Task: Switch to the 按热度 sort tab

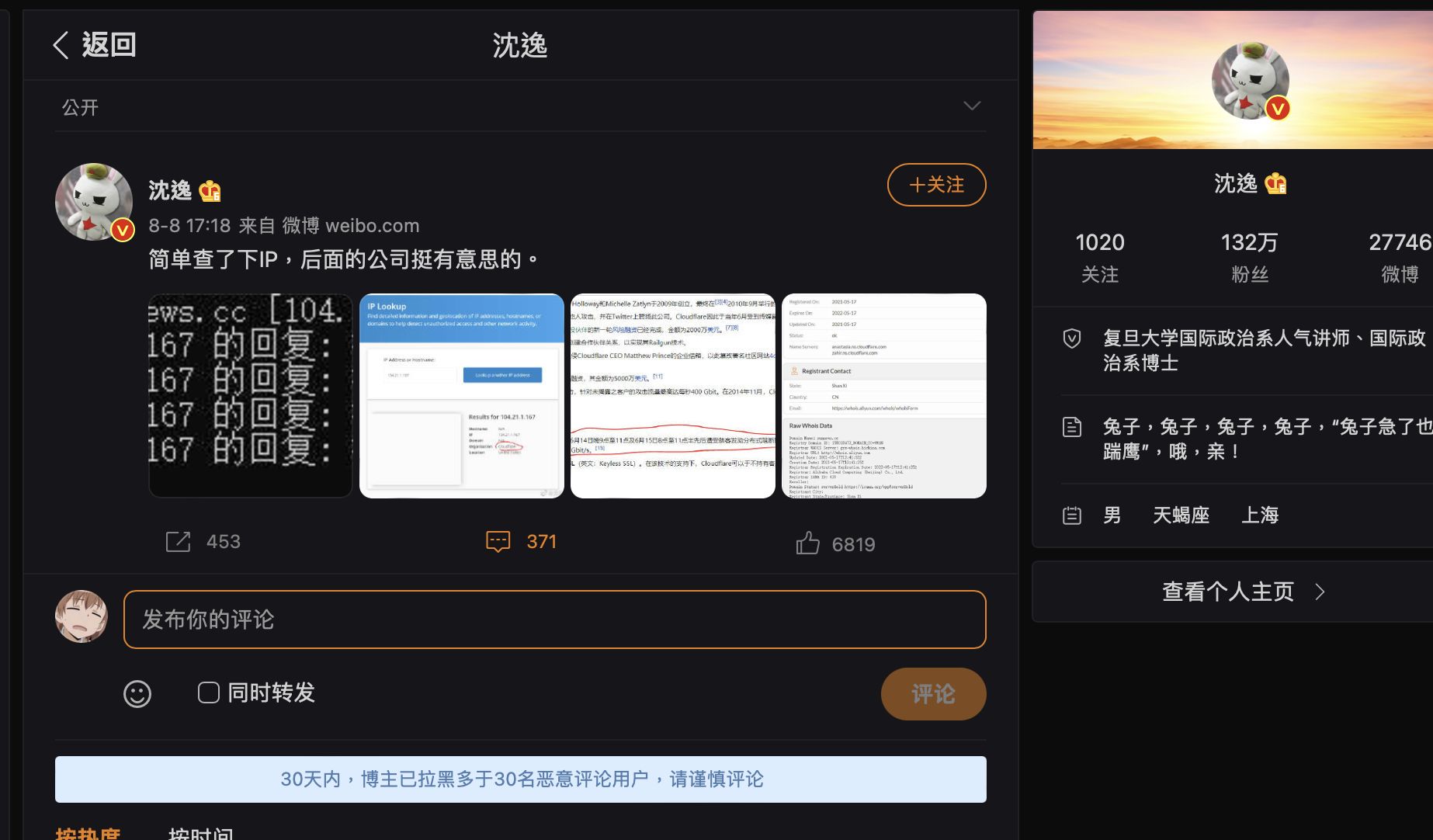Action: point(88,834)
